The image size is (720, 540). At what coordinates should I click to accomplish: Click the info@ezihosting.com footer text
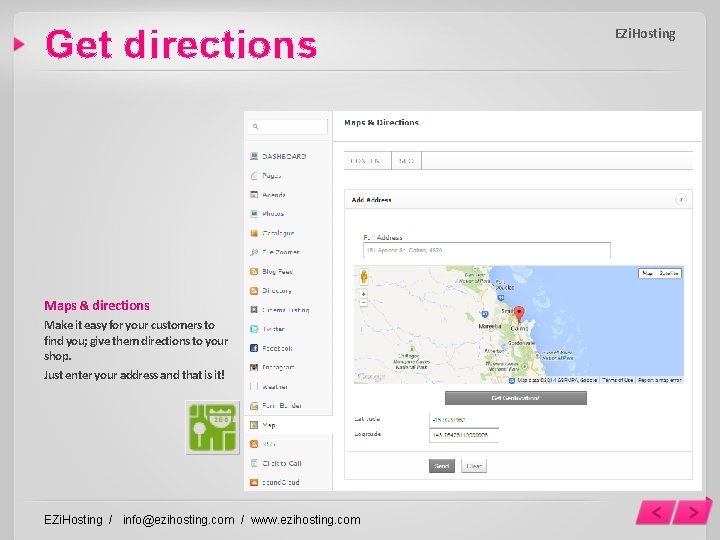(179, 520)
